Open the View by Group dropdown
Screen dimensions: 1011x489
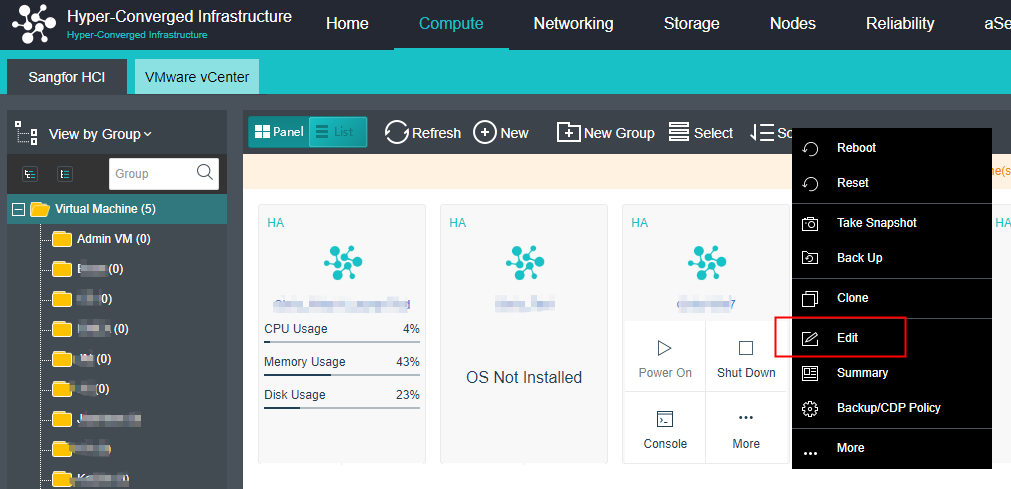click(x=100, y=134)
